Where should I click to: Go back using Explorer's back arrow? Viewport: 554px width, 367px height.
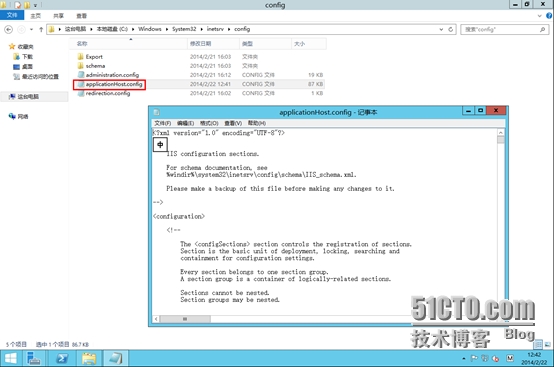[x=8, y=29]
